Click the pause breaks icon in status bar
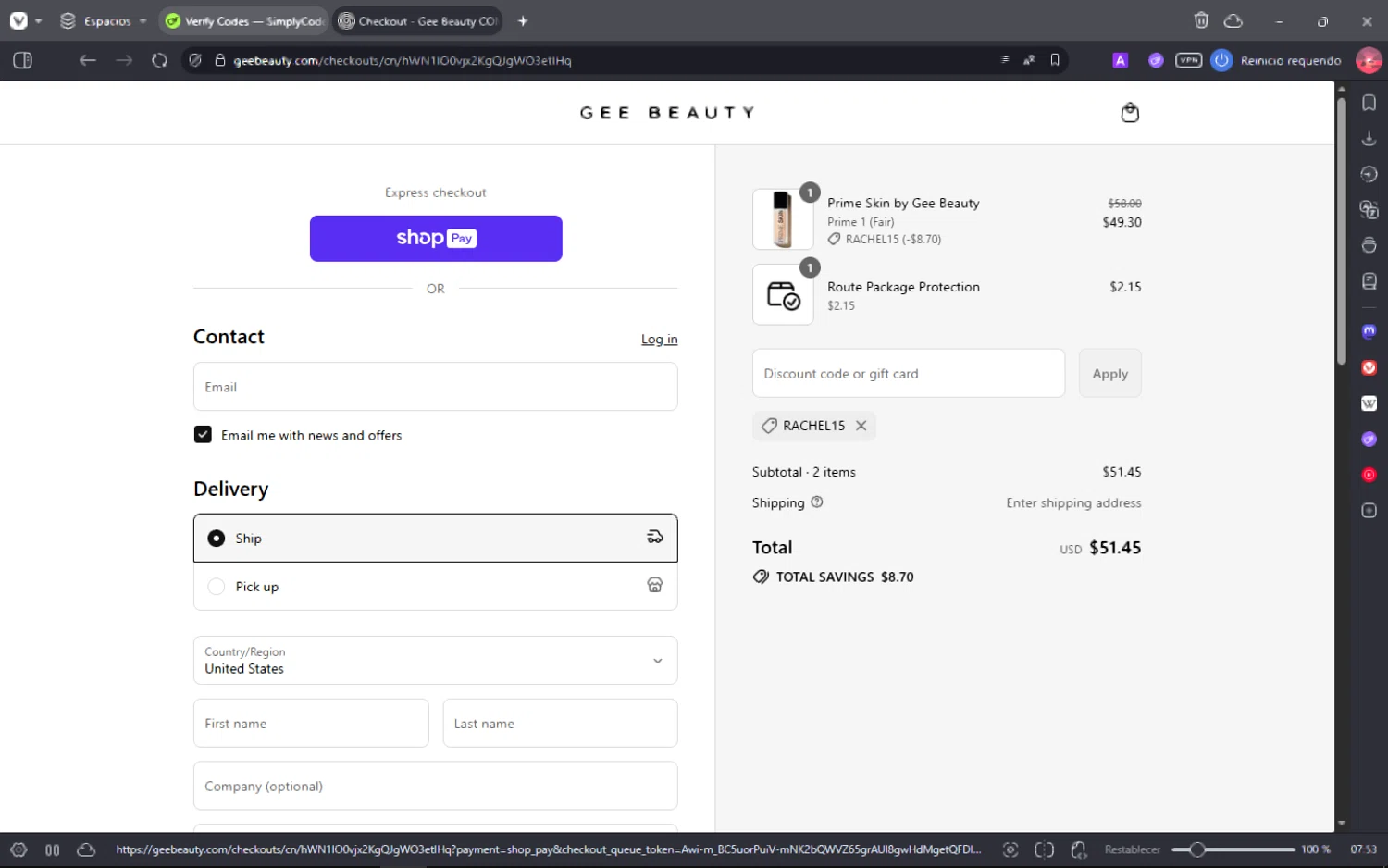Image resolution: width=1388 pixels, height=868 pixels. point(53,849)
